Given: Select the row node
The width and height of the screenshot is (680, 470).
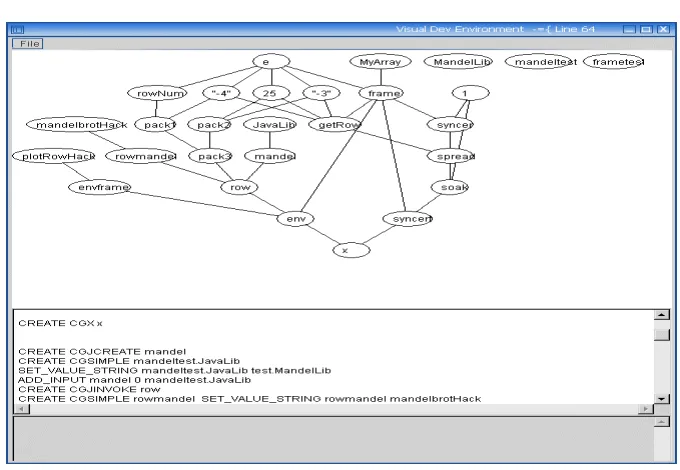Looking at the screenshot, I should 239,187.
